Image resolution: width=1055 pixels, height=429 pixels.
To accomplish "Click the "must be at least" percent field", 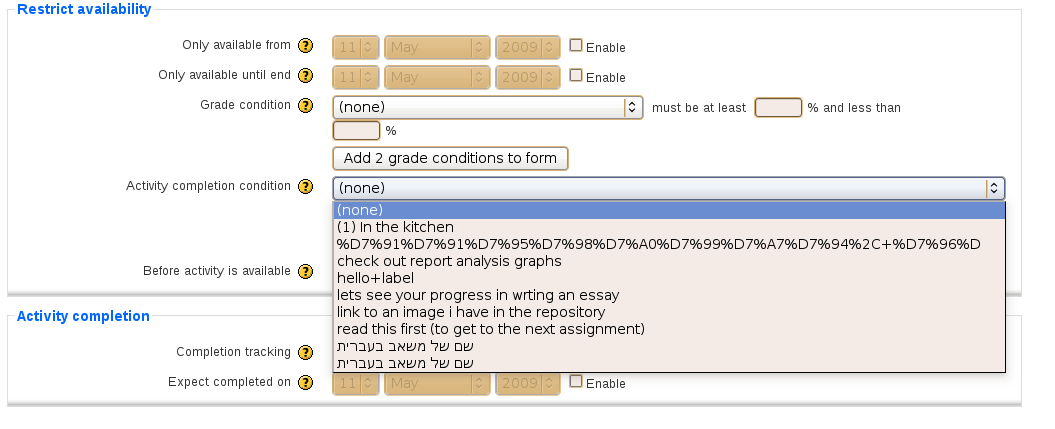I will (x=778, y=108).
